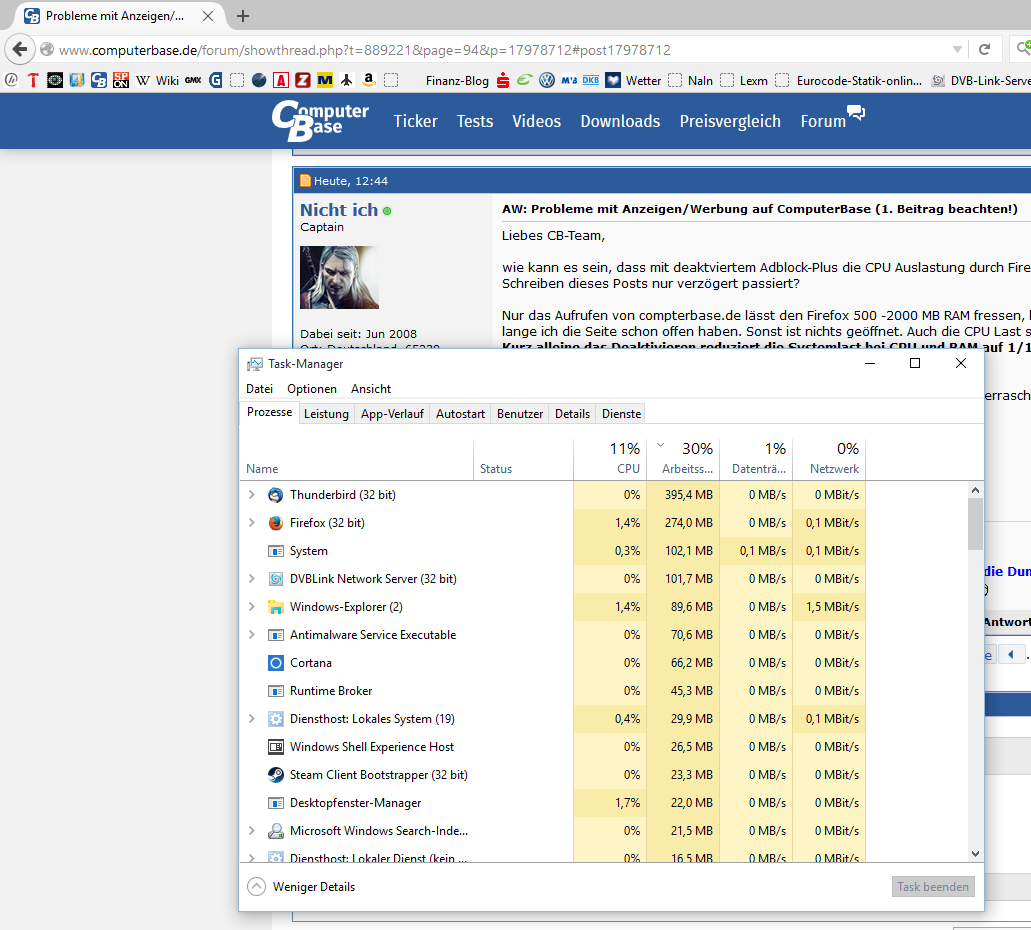Click the Steam Client Bootstrapper icon

[x=276, y=775]
